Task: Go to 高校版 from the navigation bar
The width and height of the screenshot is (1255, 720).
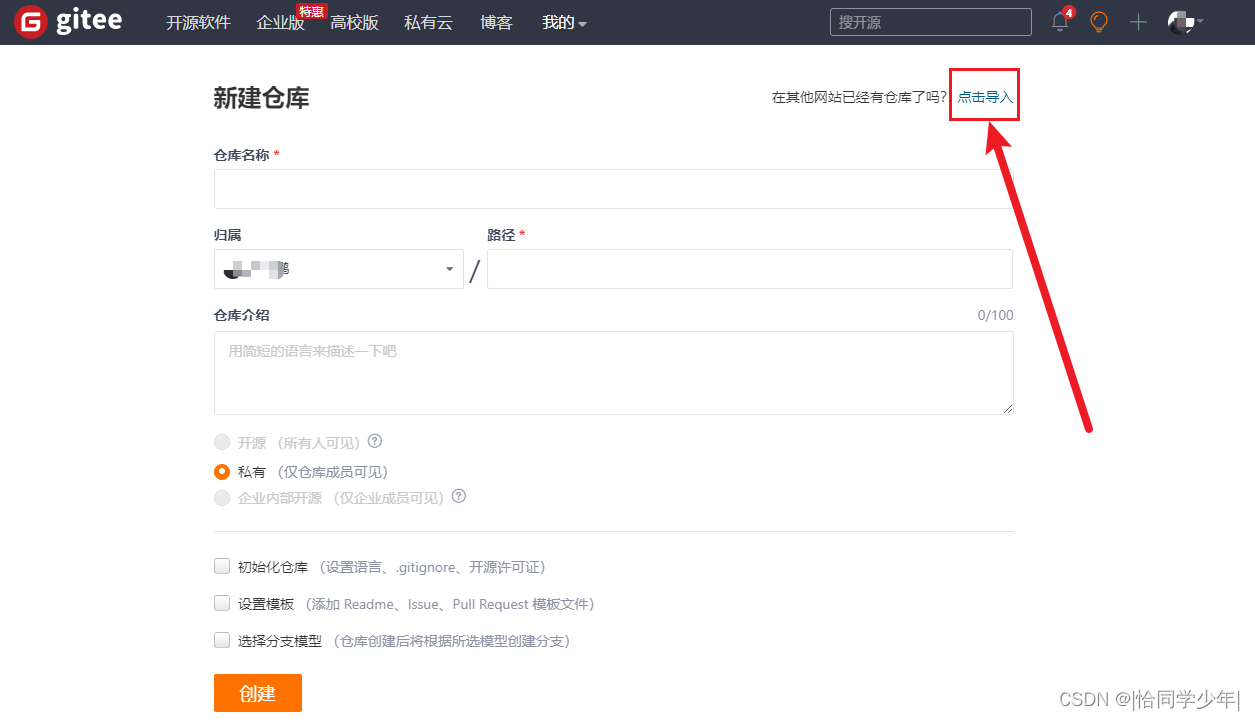Action: coord(355,24)
